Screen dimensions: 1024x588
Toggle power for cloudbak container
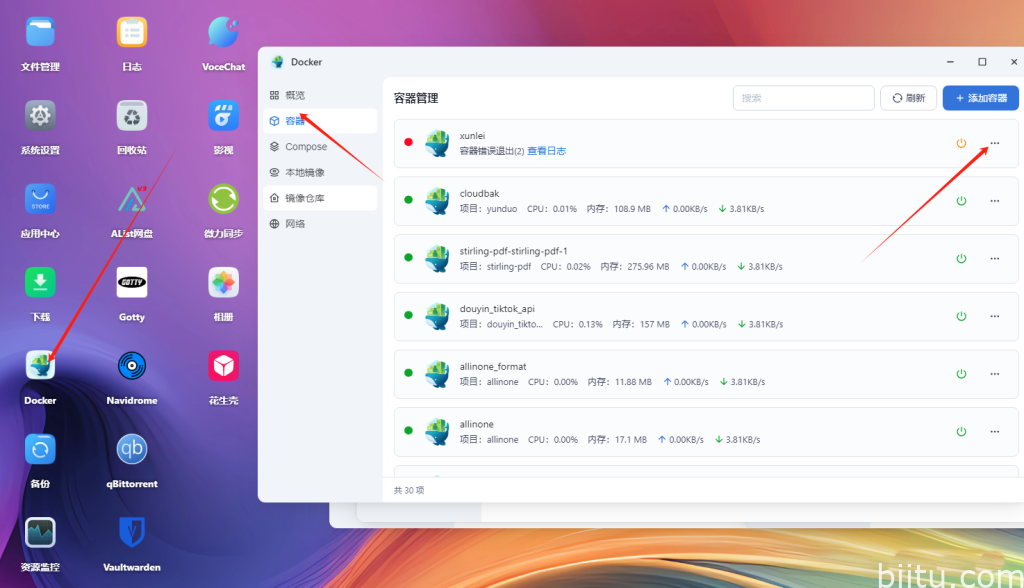961,201
